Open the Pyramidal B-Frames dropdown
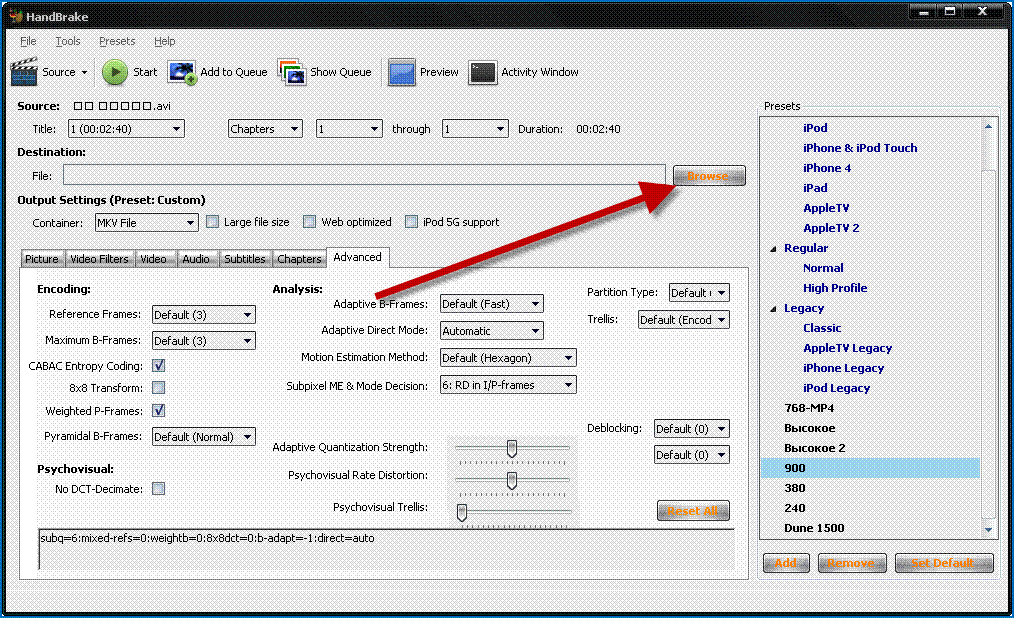This screenshot has width=1014, height=618. (204, 437)
